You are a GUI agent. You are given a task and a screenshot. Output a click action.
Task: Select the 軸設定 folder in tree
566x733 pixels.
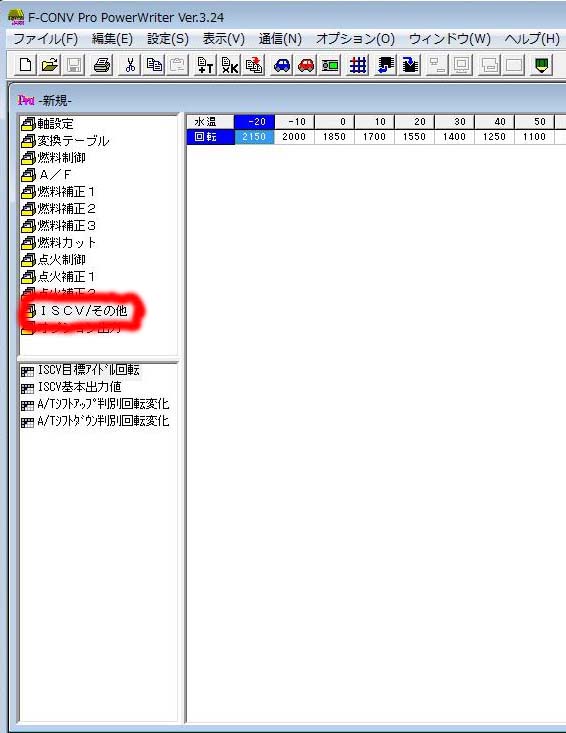click(48, 124)
